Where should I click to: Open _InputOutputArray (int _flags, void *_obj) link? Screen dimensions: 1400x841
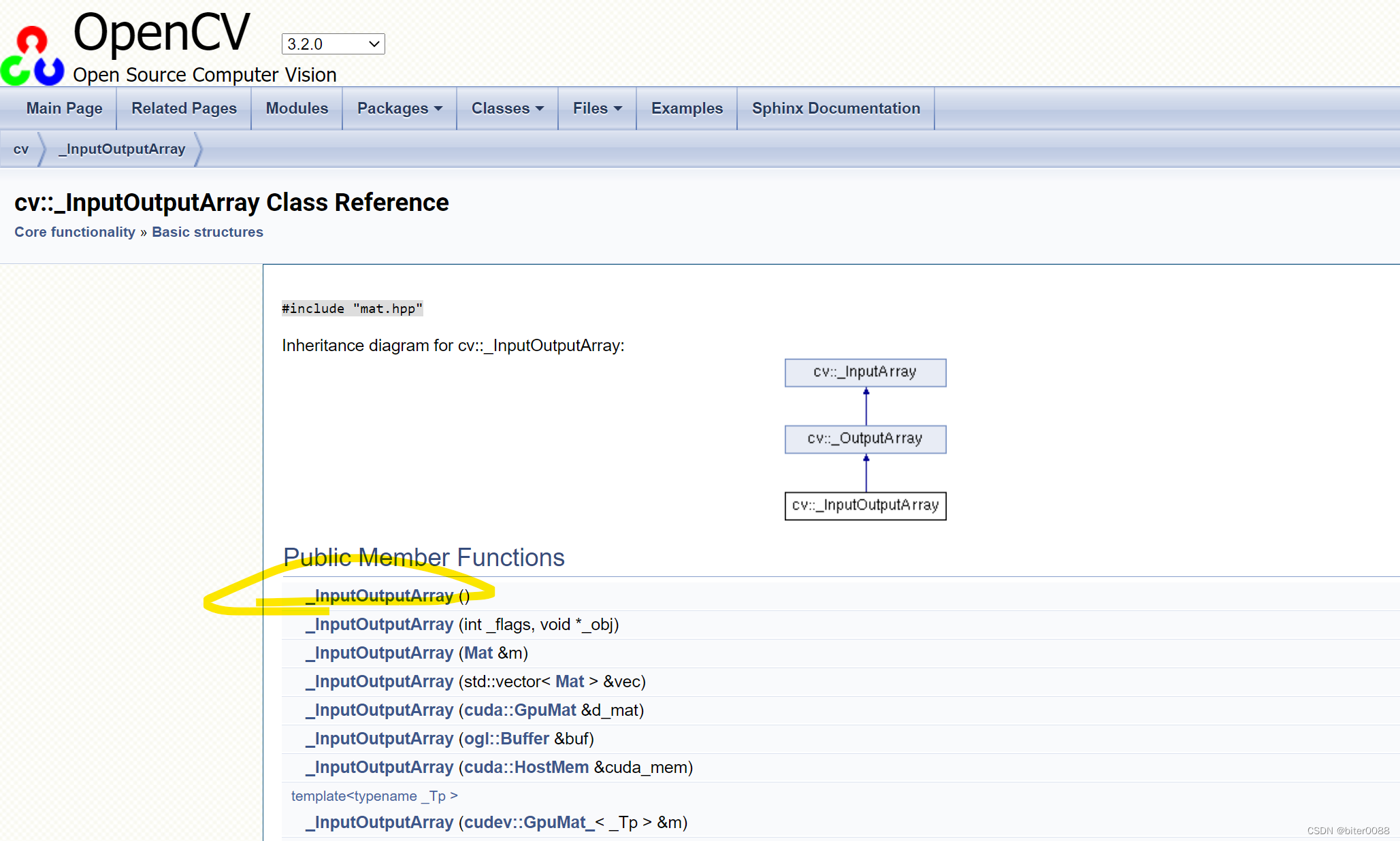(x=379, y=625)
